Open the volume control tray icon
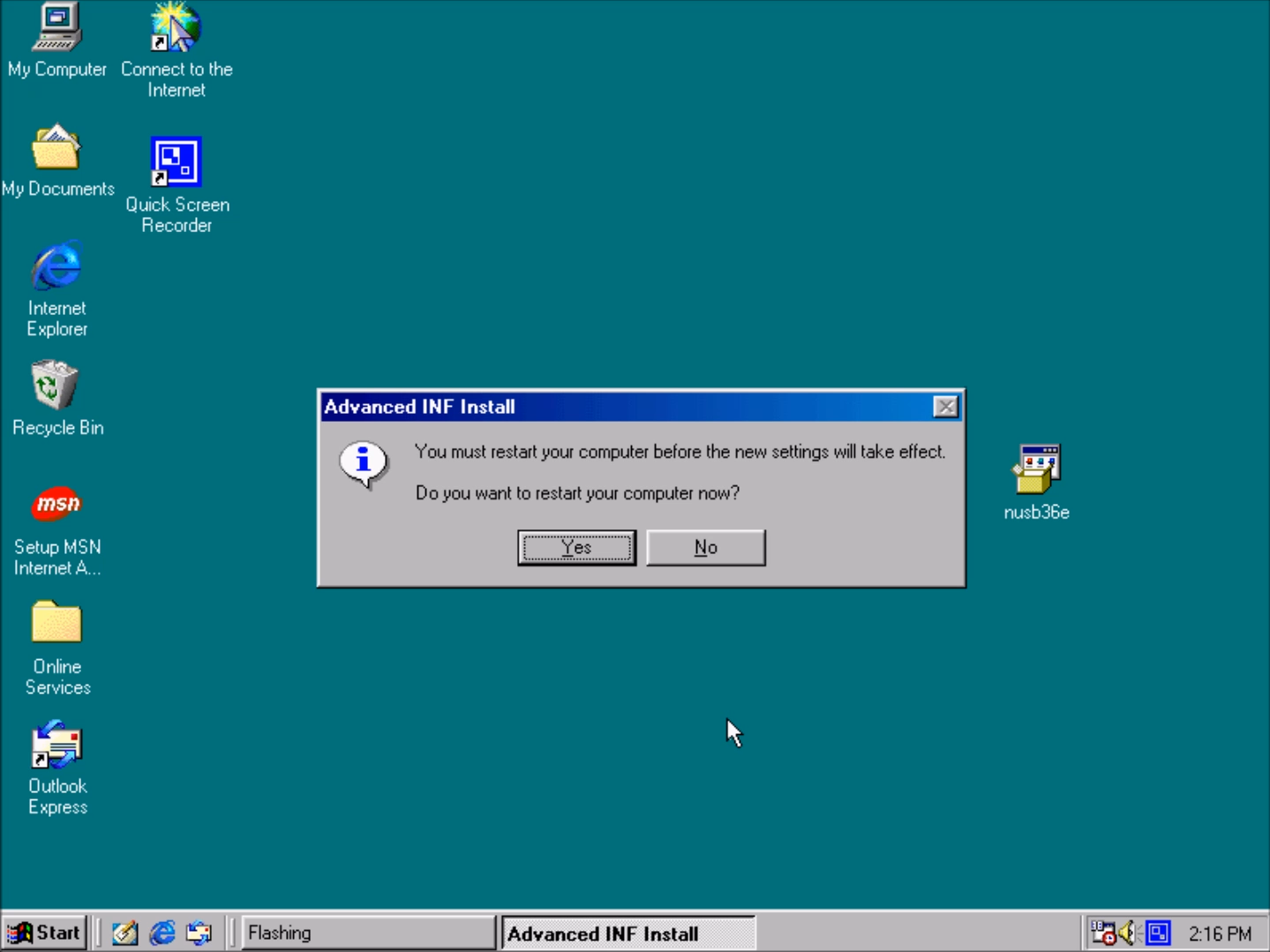 [1126, 933]
